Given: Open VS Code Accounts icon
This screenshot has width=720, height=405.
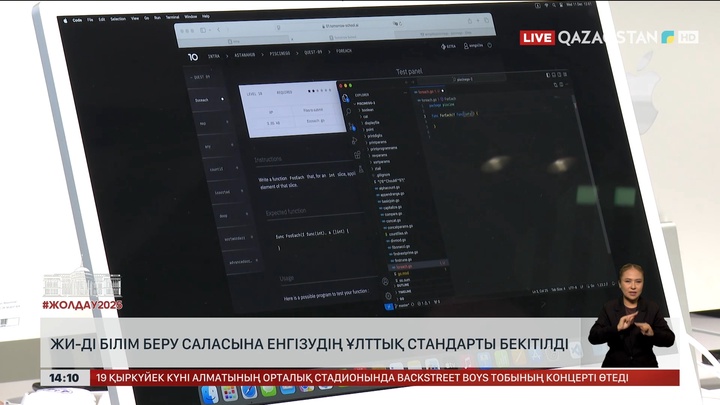Looking at the screenshot, I should coord(385,281).
